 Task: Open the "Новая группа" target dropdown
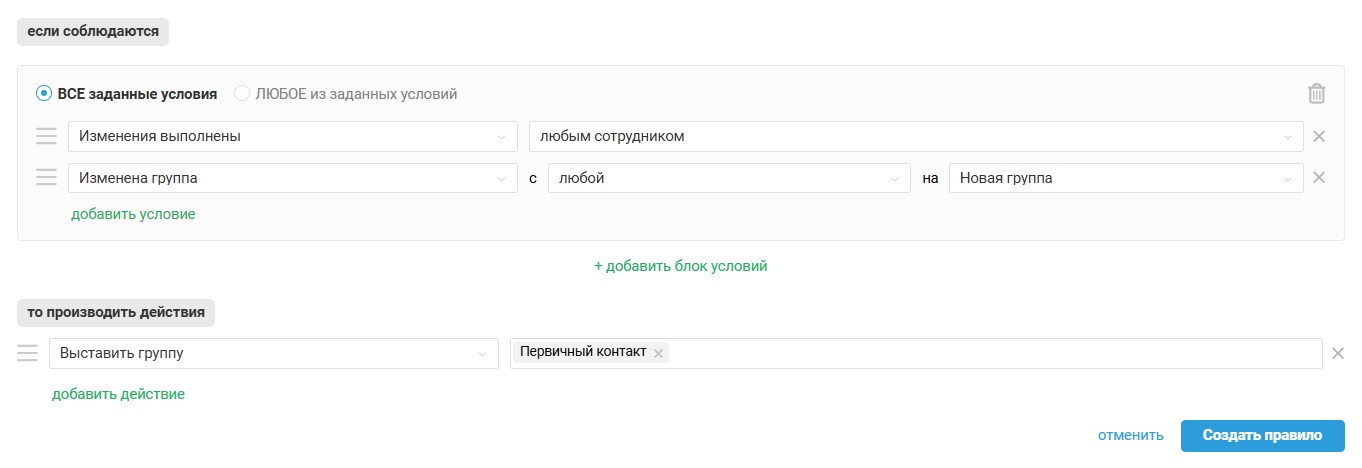click(1125, 178)
